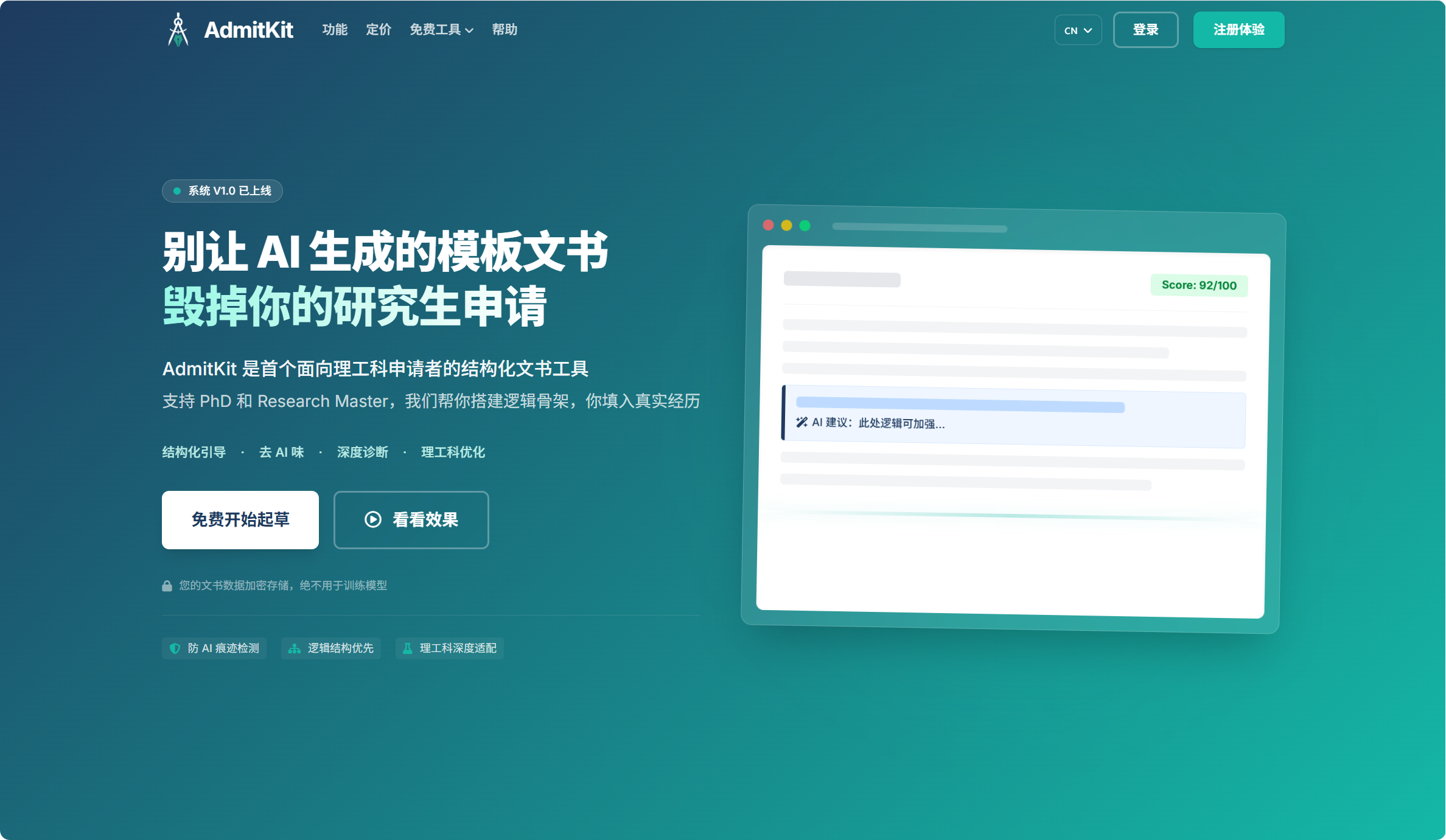
Task: Click the 理工科优化 feature text
Action: click(x=453, y=453)
